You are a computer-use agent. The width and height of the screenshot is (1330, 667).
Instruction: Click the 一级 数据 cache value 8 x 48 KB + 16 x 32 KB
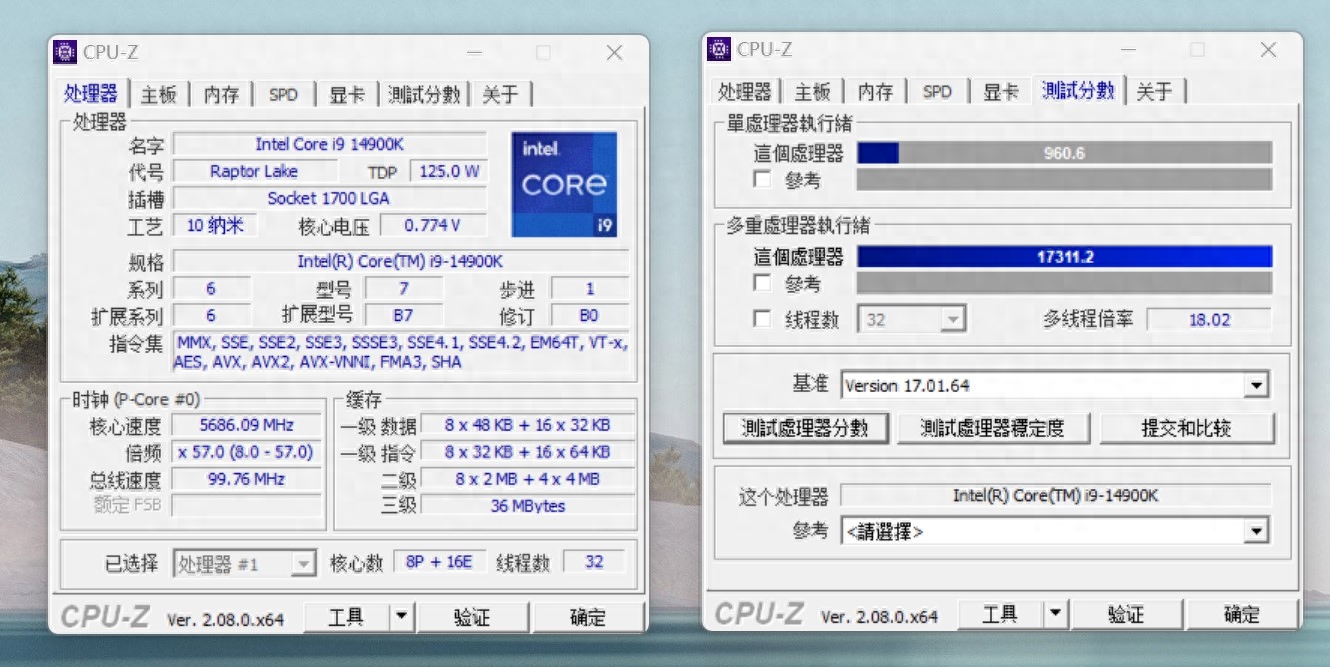click(x=528, y=425)
